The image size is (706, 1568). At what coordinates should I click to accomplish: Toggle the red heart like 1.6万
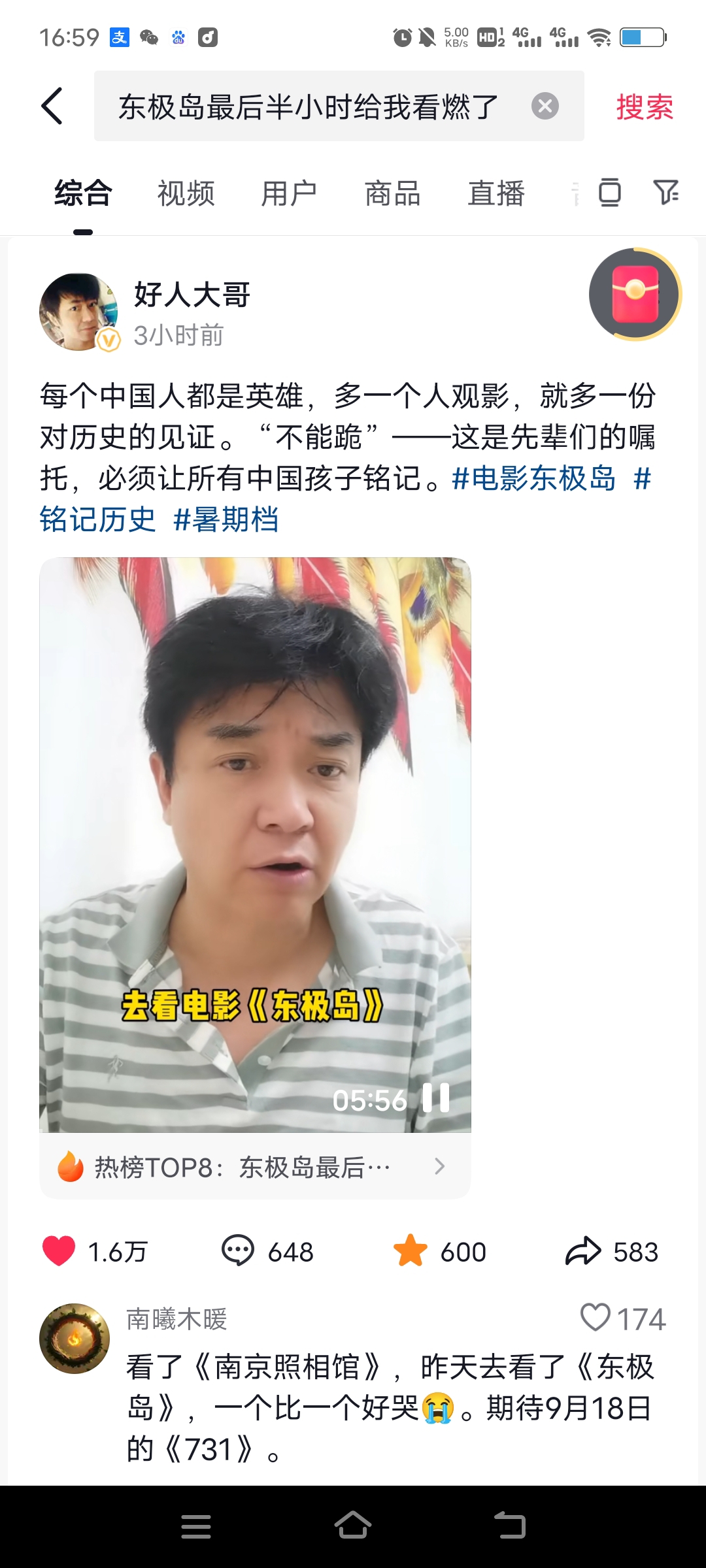pyautogui.click(x=59, y=1250)
